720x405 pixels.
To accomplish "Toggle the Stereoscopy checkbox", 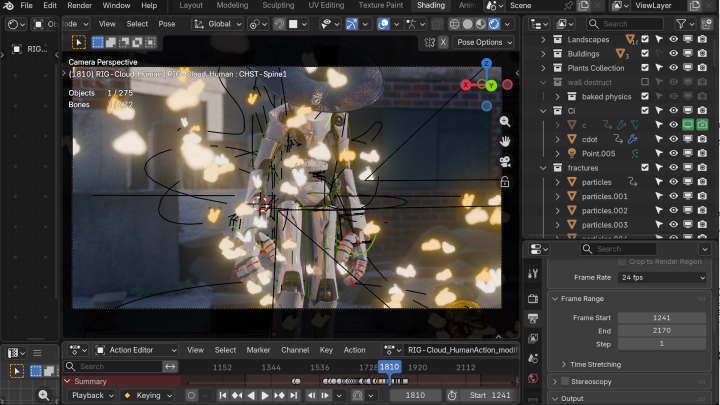I will pos(564,381).
